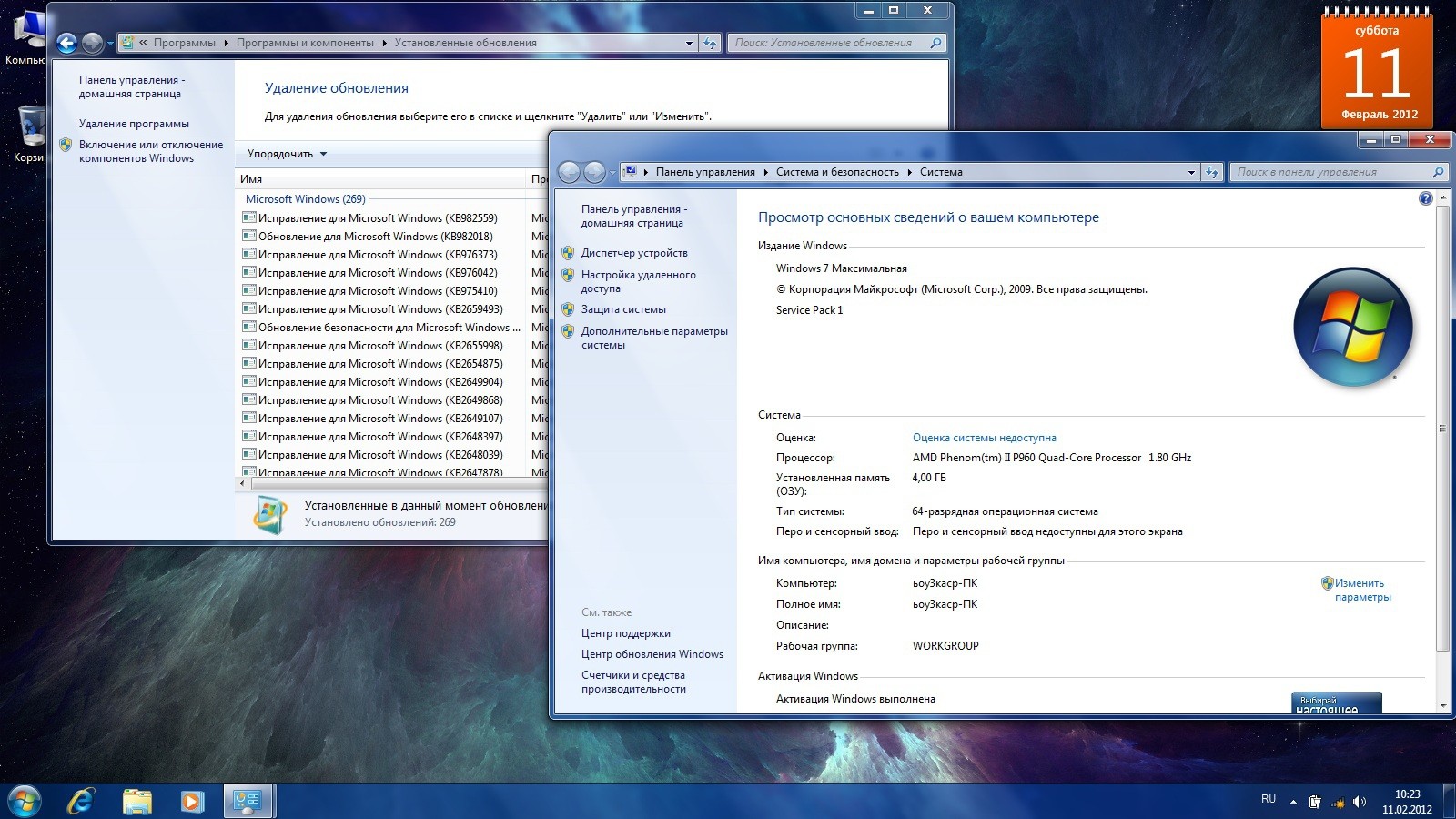Open address history dropdown in Updates window
1456x819 pixels.
pos(689,43)
